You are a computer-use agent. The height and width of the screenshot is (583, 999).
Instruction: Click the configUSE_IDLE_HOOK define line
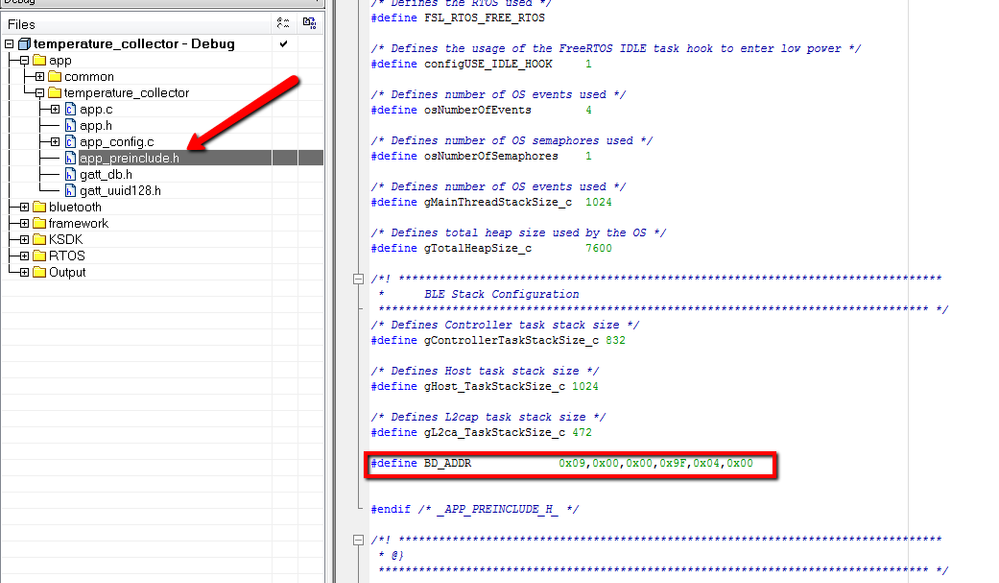coord(481,64)
